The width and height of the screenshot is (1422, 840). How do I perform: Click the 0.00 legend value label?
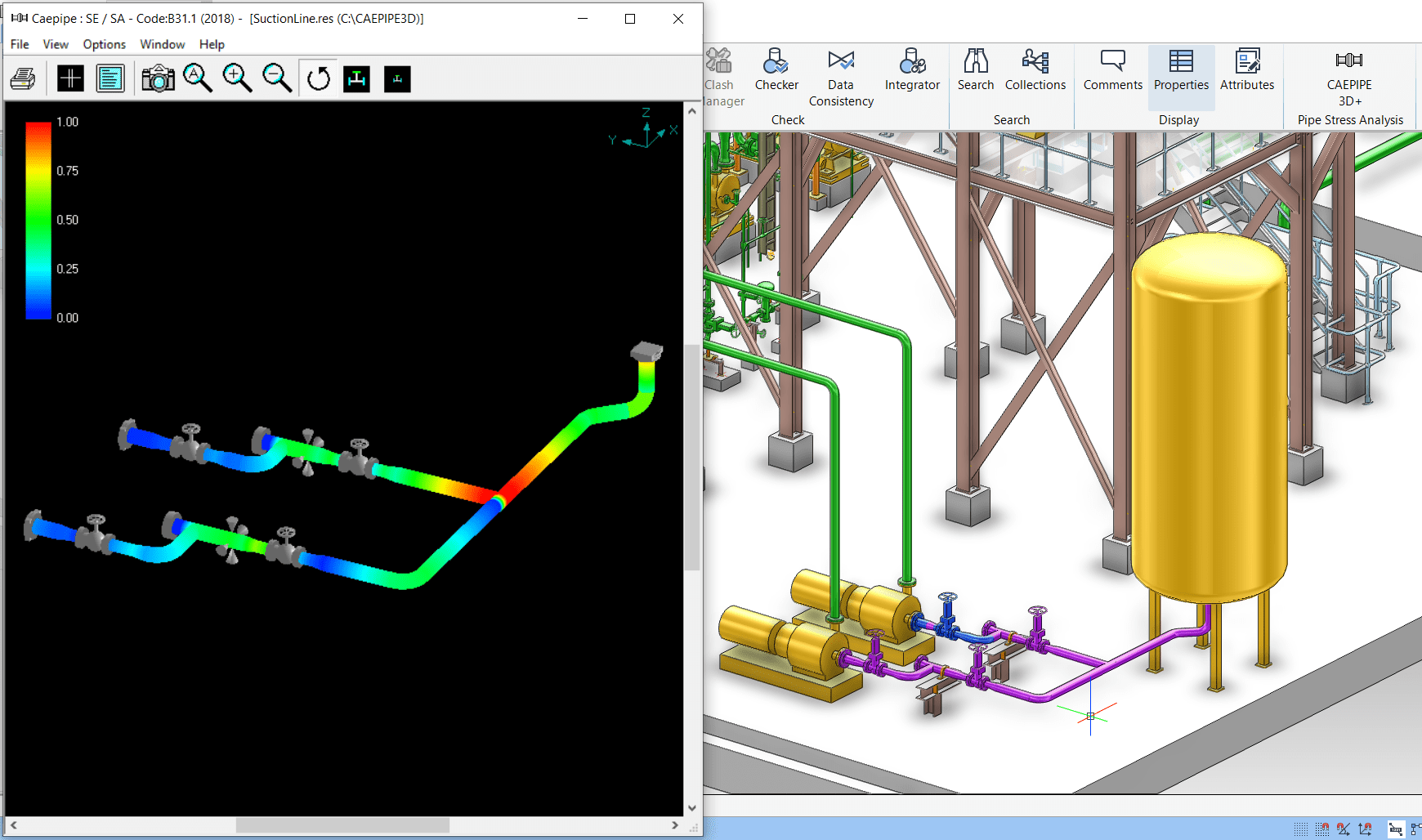68,318
